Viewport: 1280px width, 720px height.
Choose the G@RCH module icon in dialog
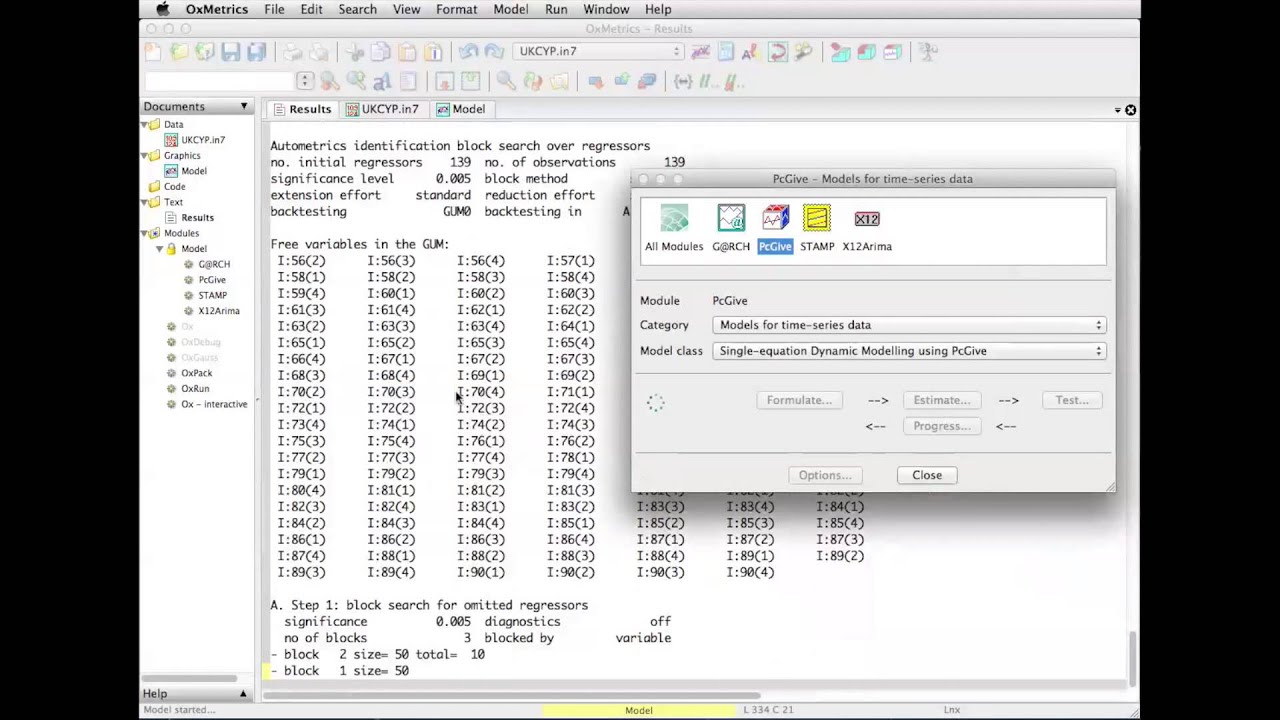731,219
